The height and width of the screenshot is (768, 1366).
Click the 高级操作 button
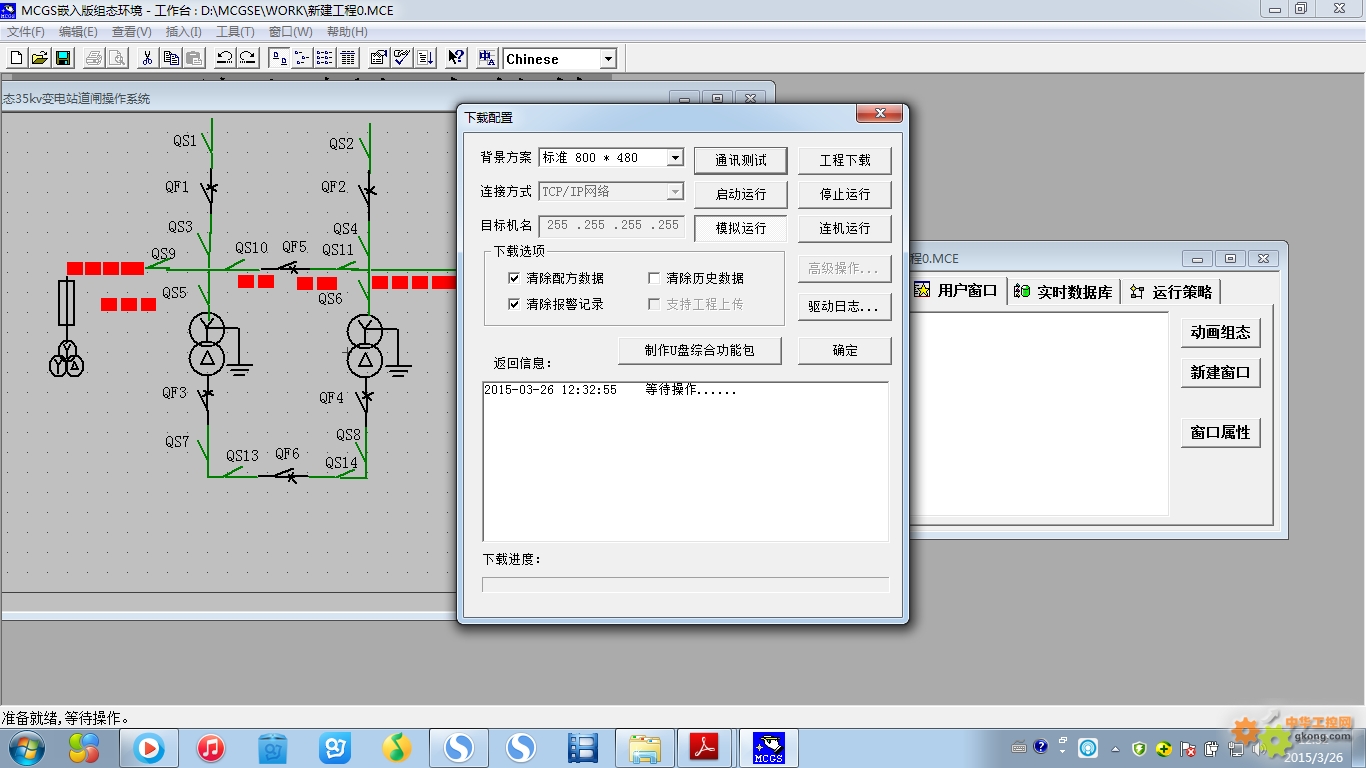coord(845,268)
